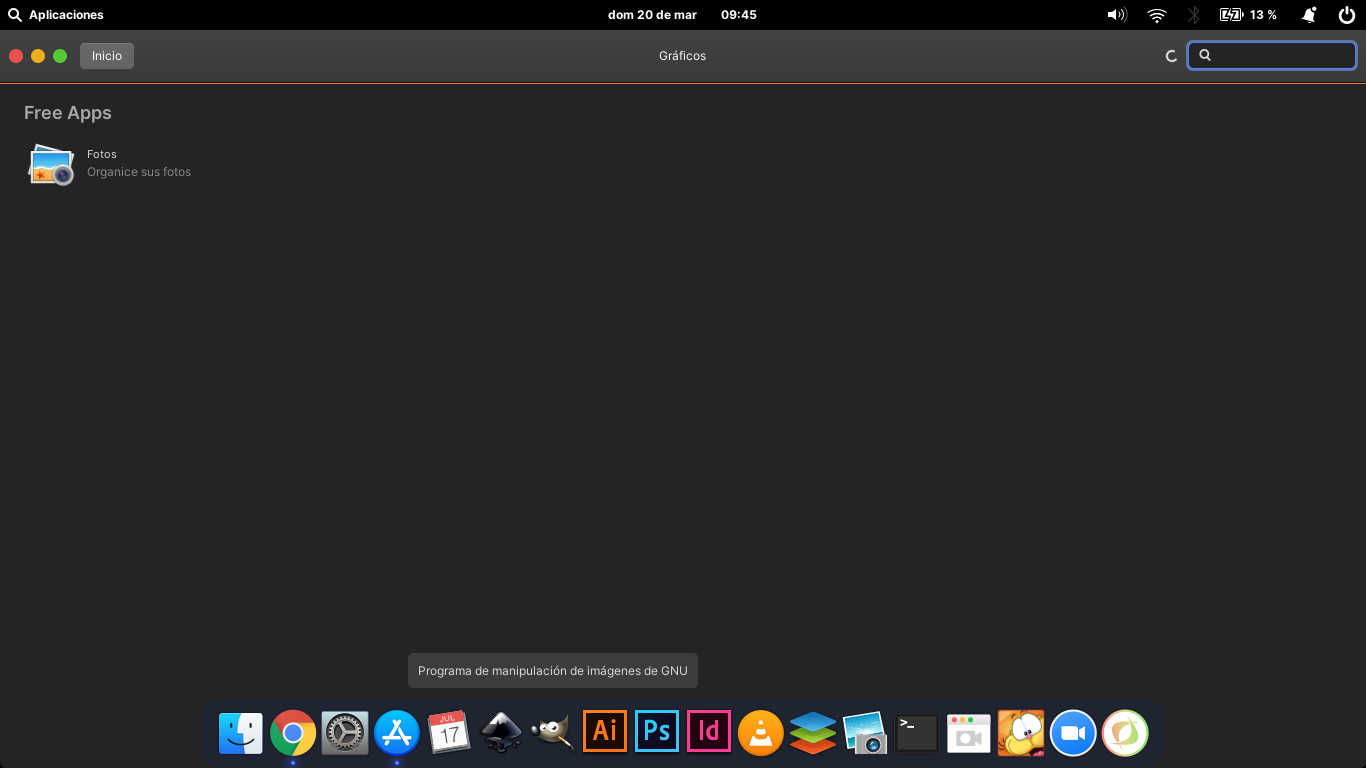Click the Fotos app icon in Free Apps
Image resolution: width=1366 pixels, height=768 pixels.
point(51,164)
